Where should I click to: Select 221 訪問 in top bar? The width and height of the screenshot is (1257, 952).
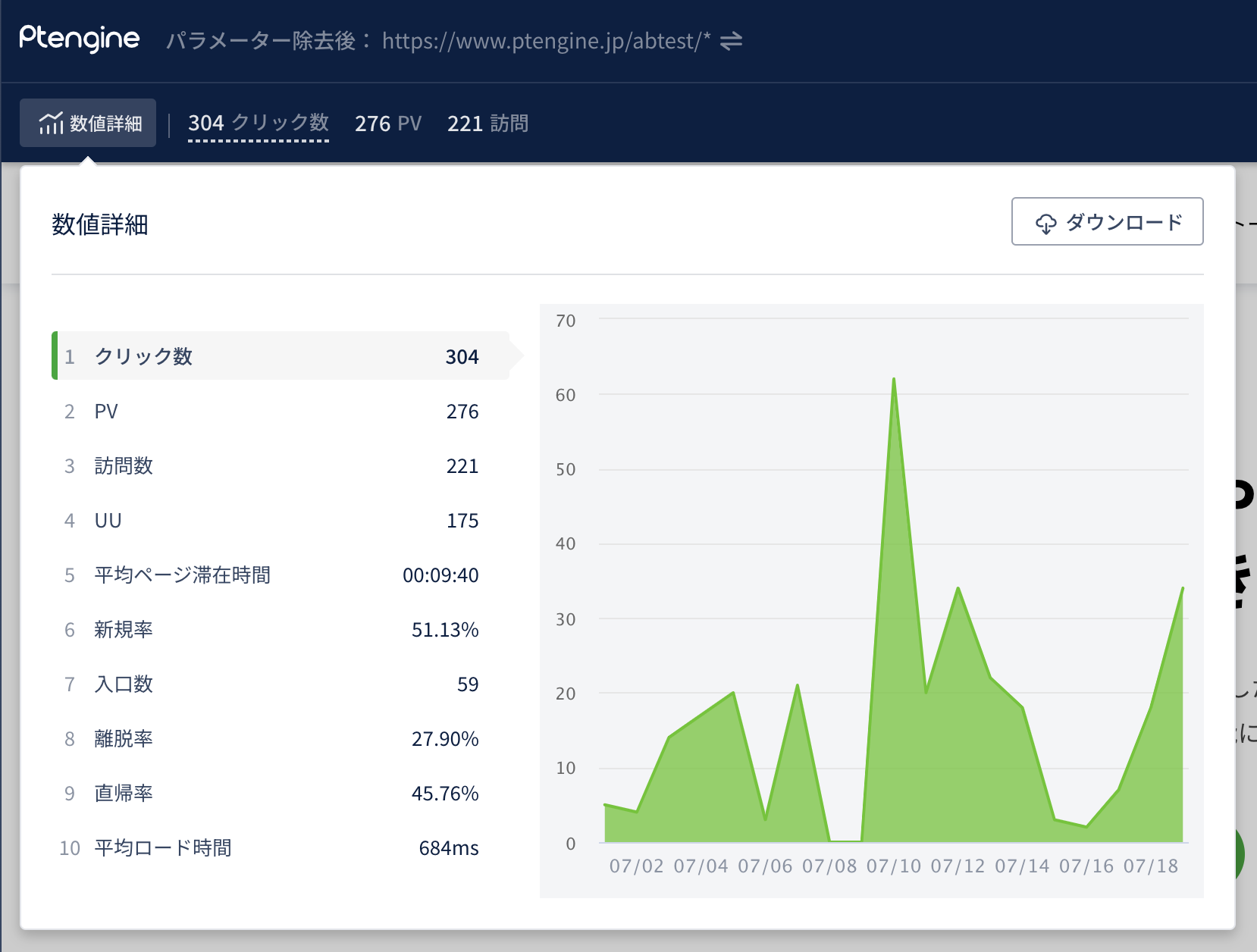(x=487, y=124)
